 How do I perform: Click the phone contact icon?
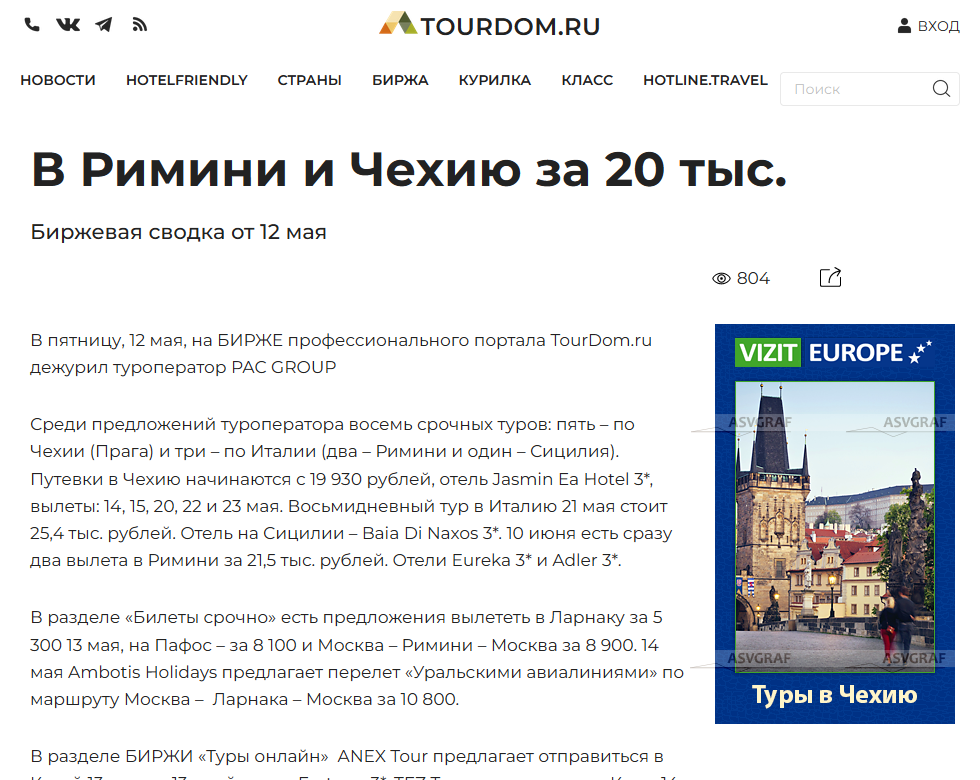click(x=32, y=25)
